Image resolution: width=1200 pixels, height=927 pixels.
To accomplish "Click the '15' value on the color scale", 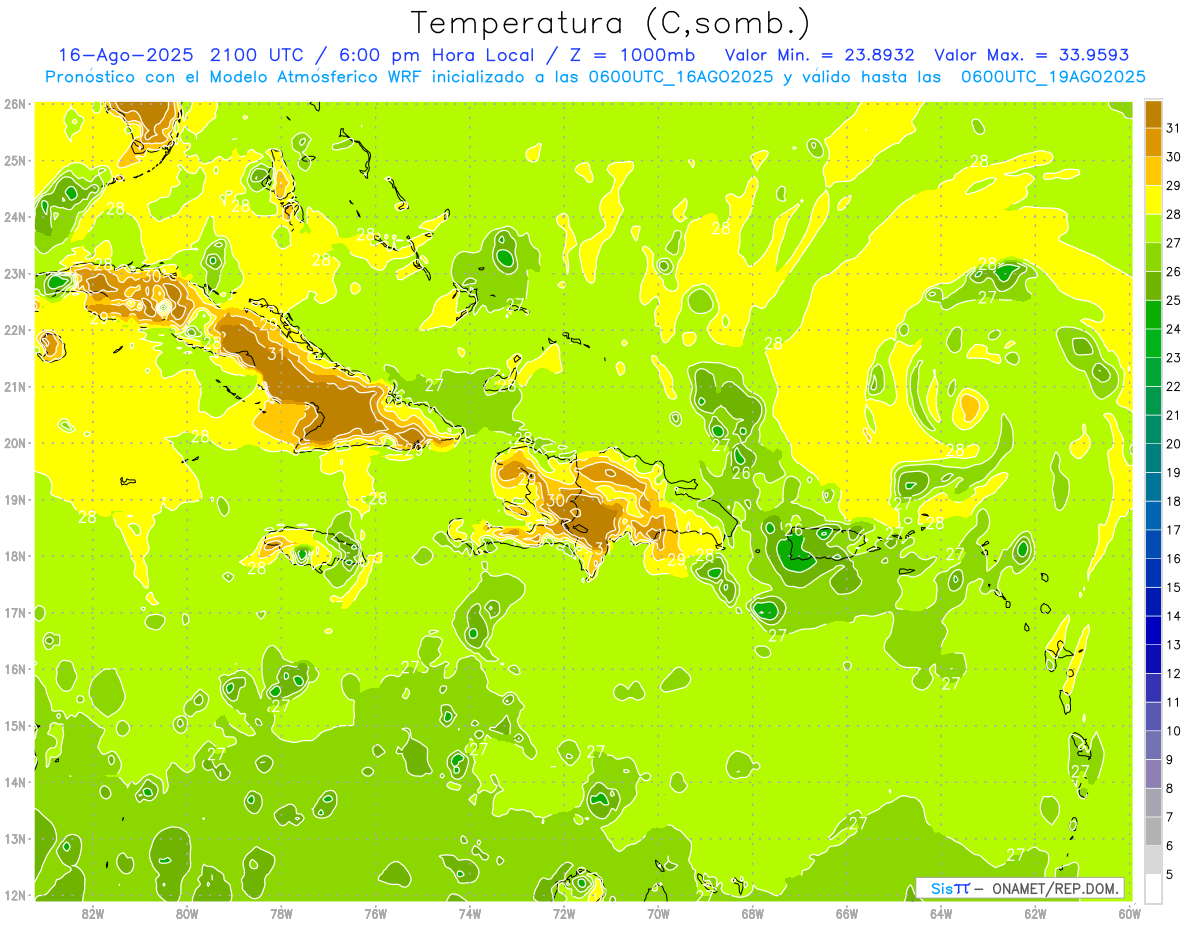I will 1174,587.
